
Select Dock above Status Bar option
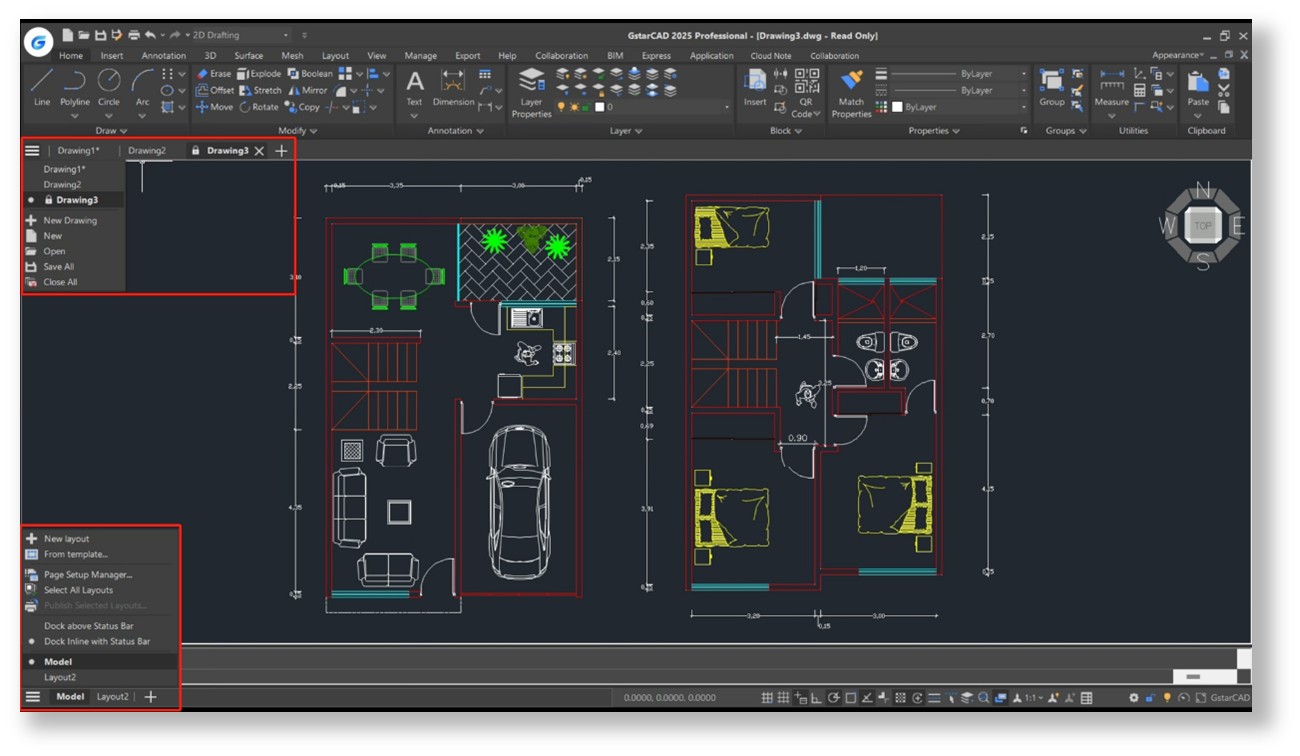(88, 626)
